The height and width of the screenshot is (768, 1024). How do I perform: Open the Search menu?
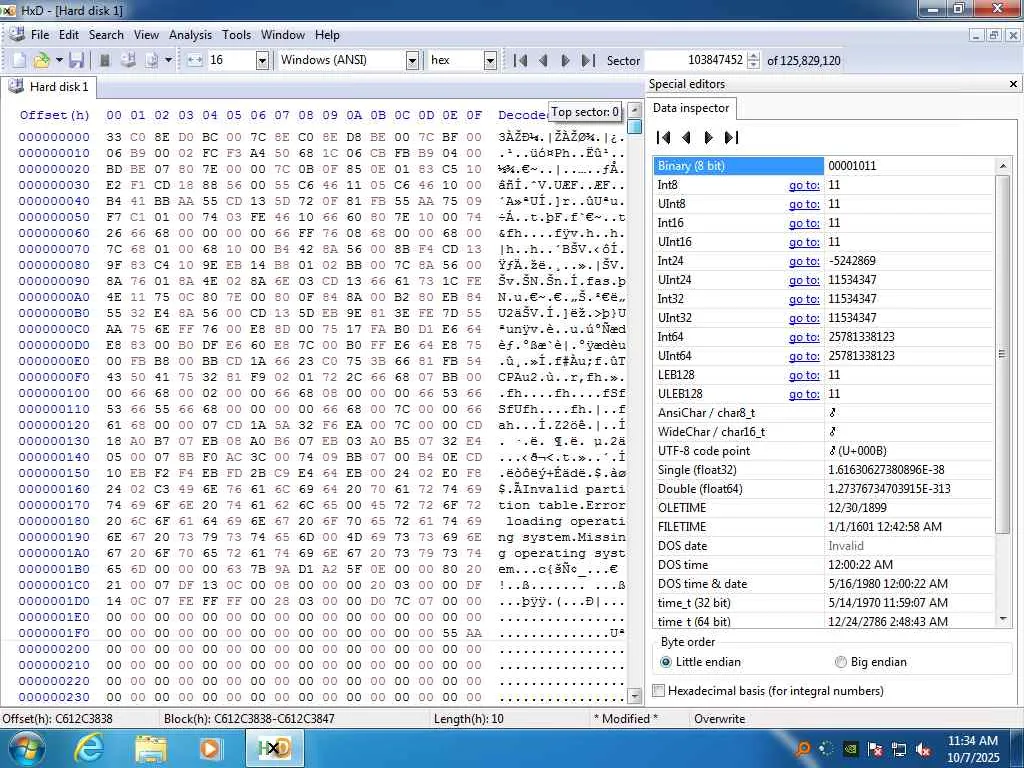click(106, 35)
